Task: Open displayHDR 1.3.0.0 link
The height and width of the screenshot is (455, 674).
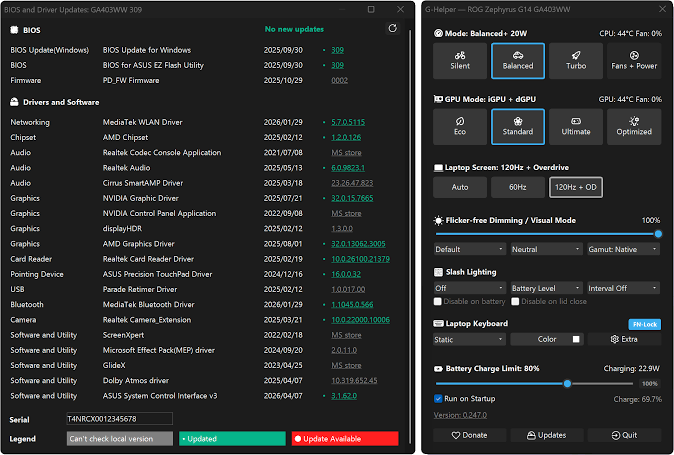Action: [342, 229]
